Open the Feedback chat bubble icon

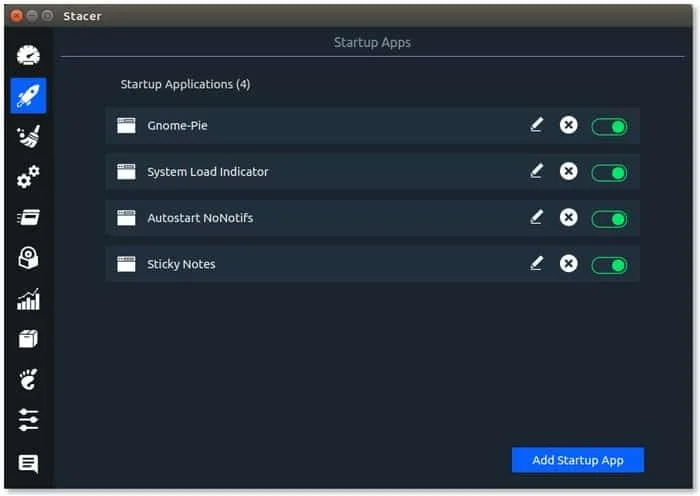point(28,463)
